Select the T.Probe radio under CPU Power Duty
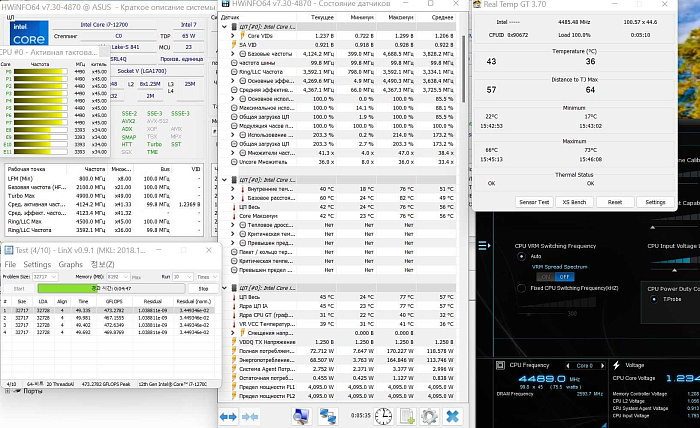This screenshot has height=428, width=700. pyautogui.click(x=654, y=299)
